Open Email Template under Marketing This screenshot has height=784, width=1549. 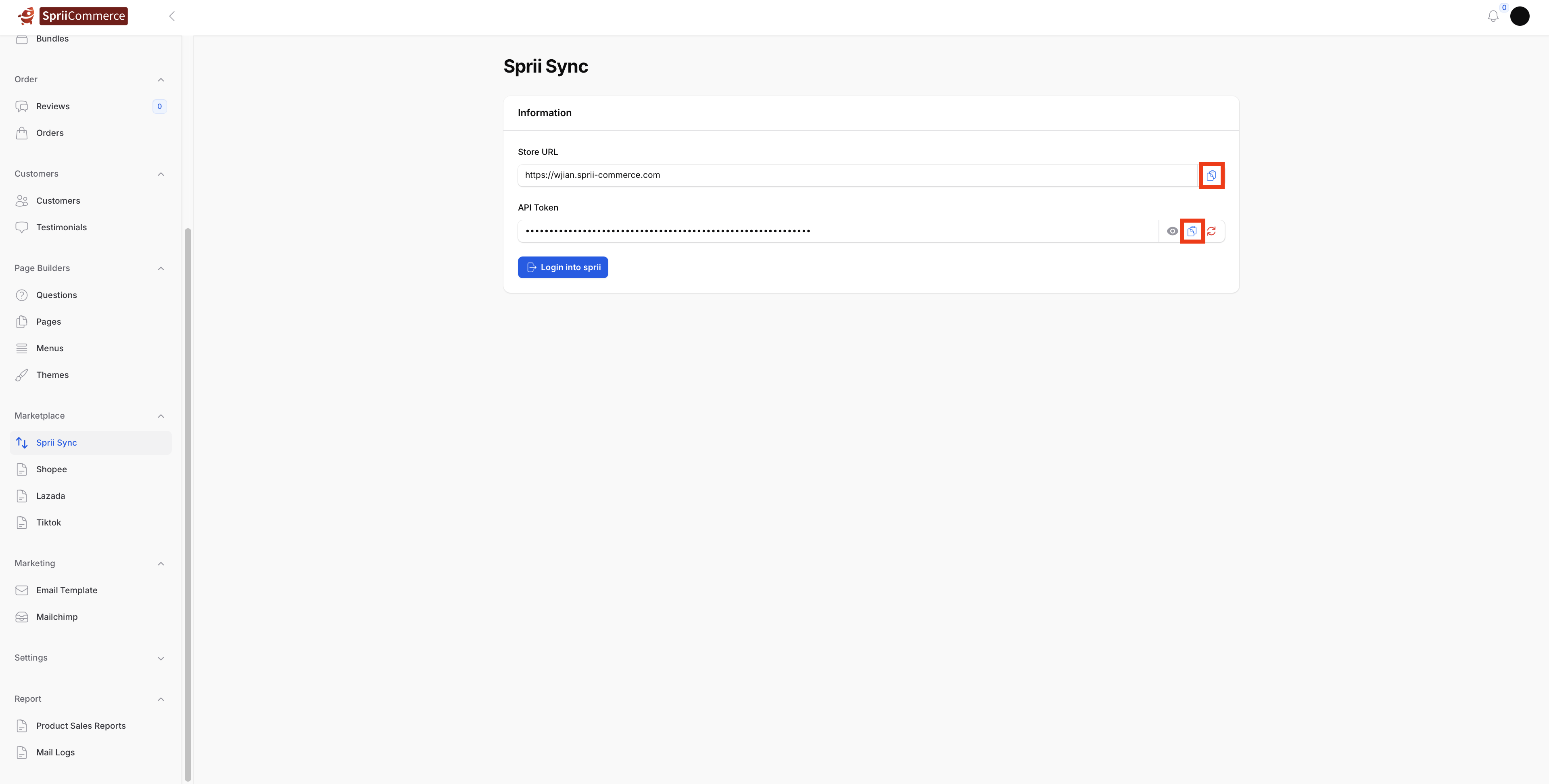(x=66, y=590)
